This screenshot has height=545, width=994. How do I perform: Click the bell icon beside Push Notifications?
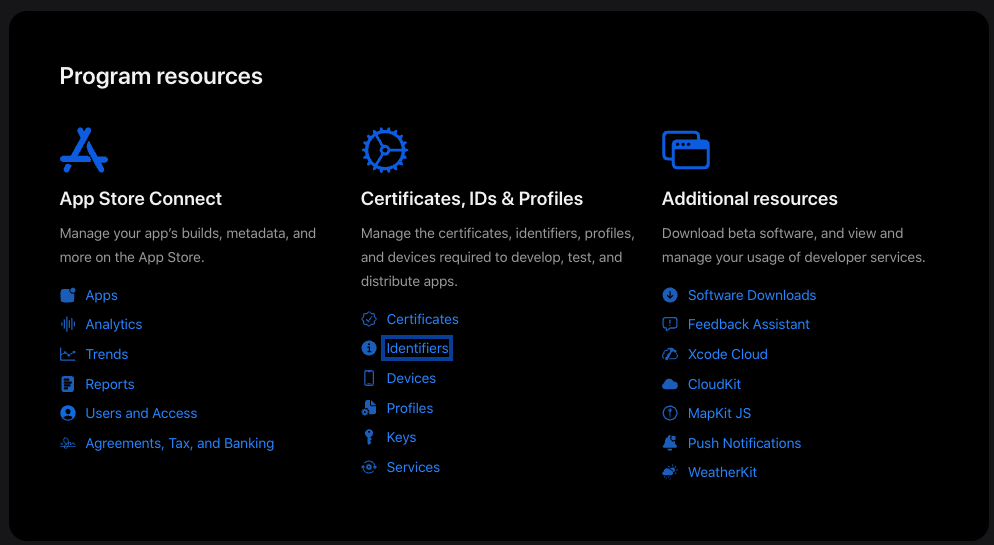[670, 443]
